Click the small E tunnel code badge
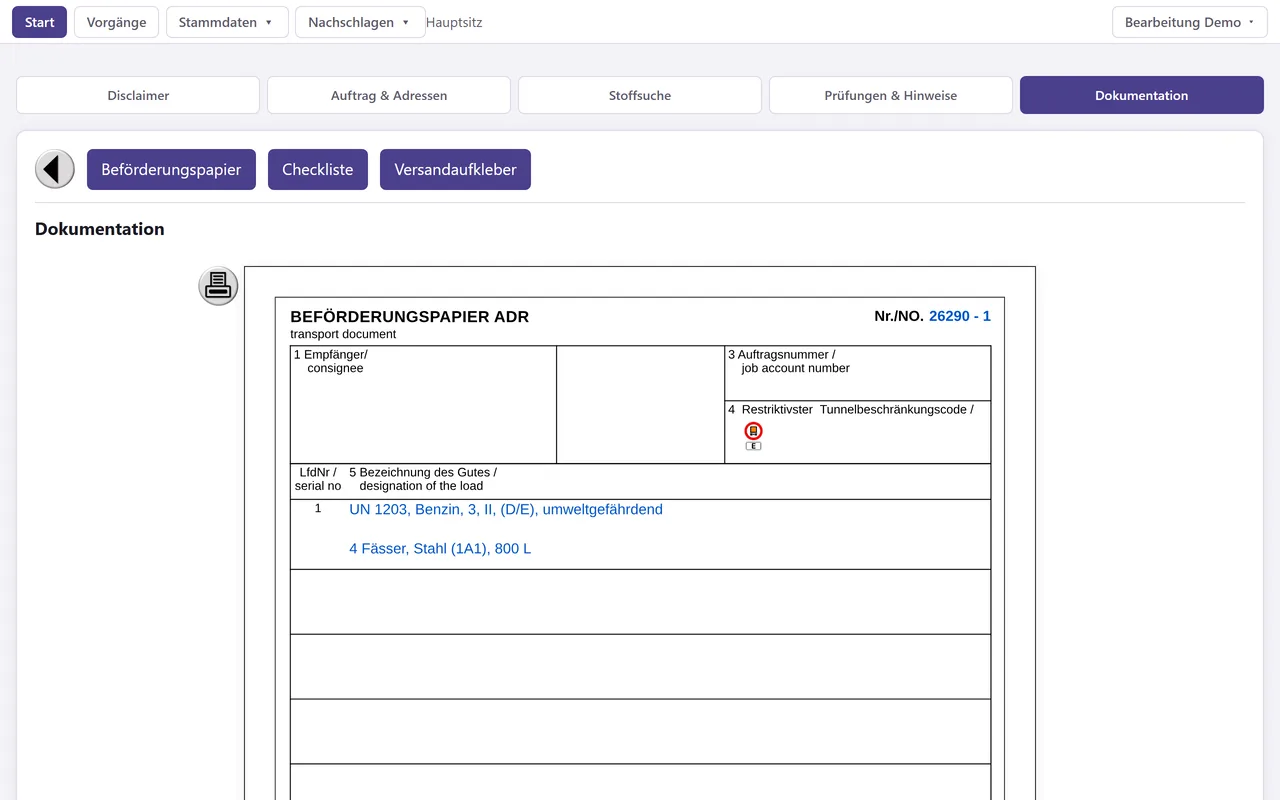Screen dimensions: 1280x800 click(754, 446)
